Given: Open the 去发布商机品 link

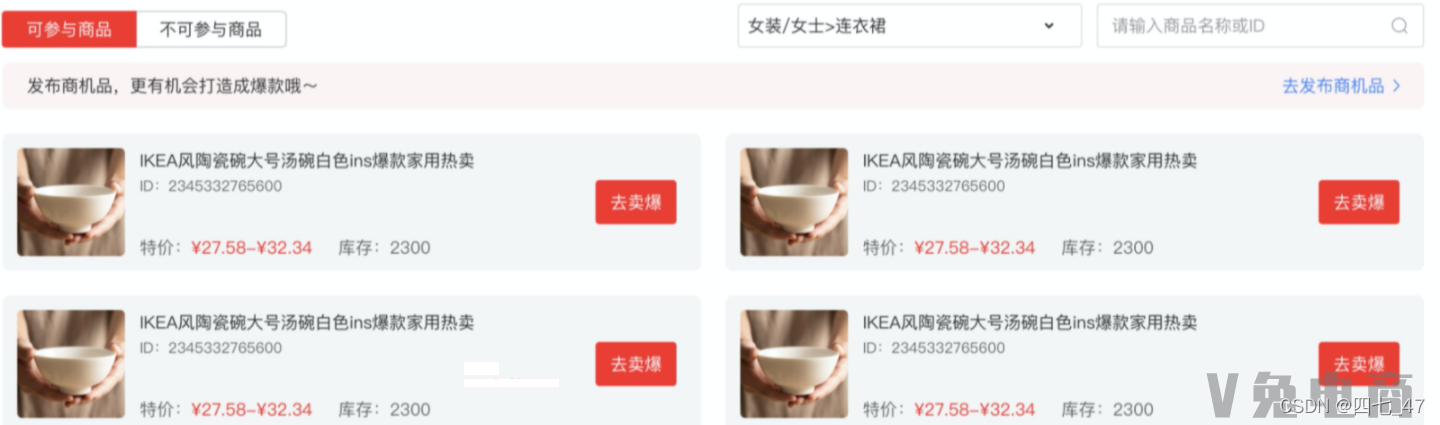Looking at the screenshot, I should 1333,86.
